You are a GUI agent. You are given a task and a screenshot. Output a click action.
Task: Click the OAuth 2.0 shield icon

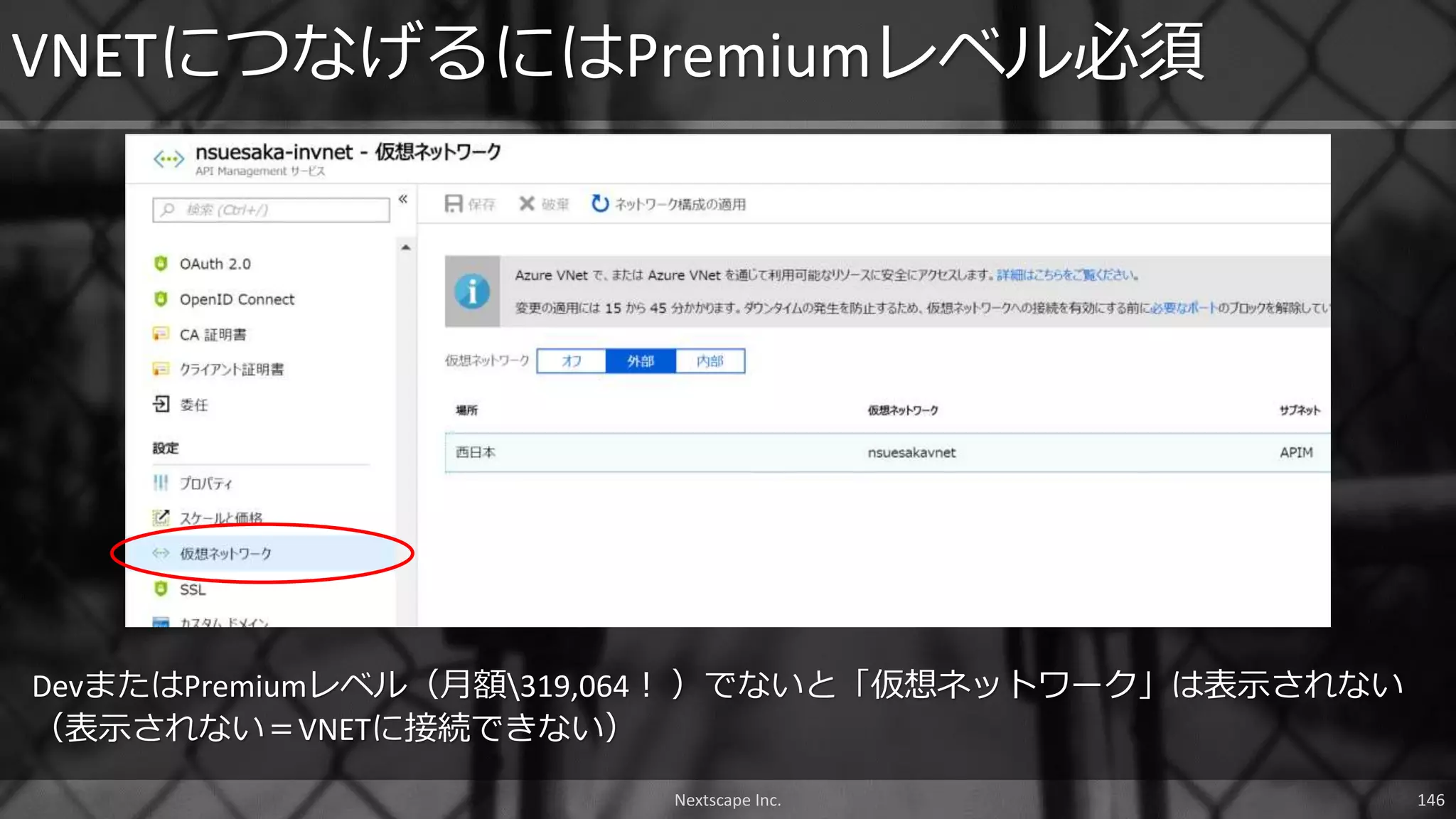coord(161,264)
